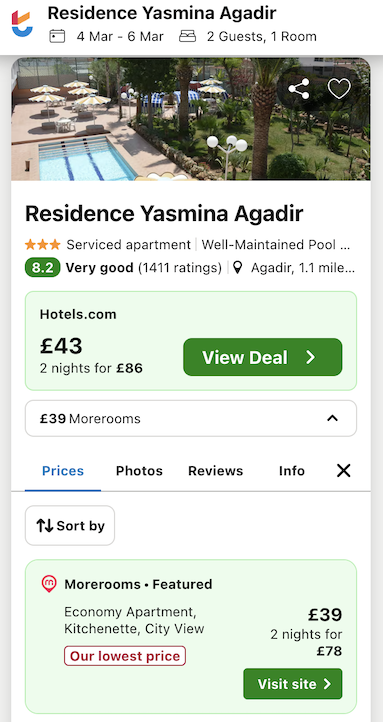383x722 pixels.
Task: Click Visit site for Morerooms
Action: click(293, 684)
